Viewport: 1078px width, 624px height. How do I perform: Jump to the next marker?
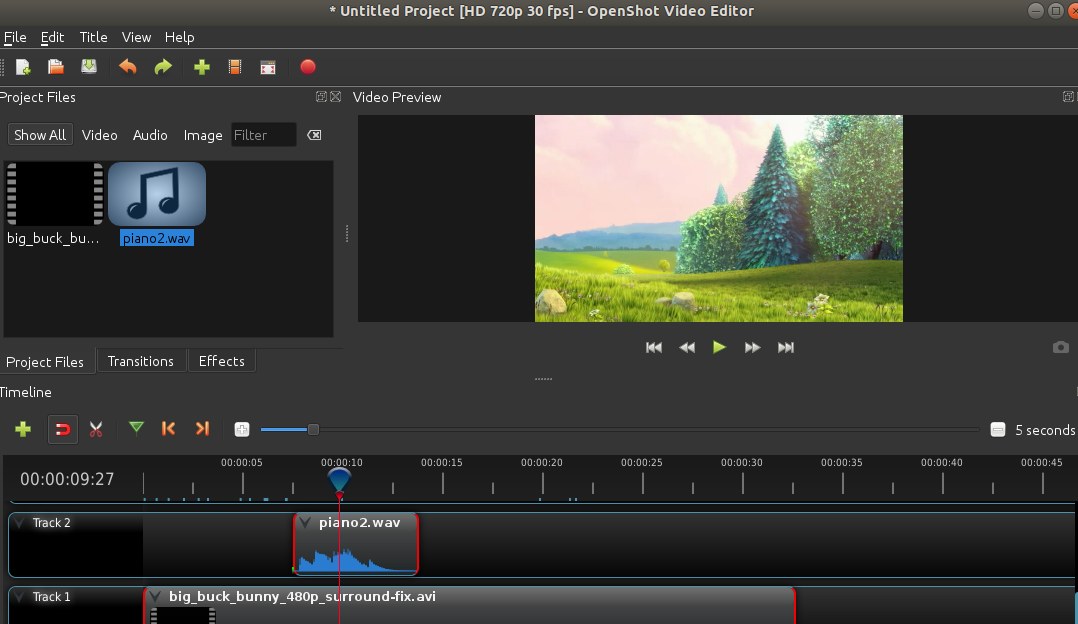[x=202, y=429]
